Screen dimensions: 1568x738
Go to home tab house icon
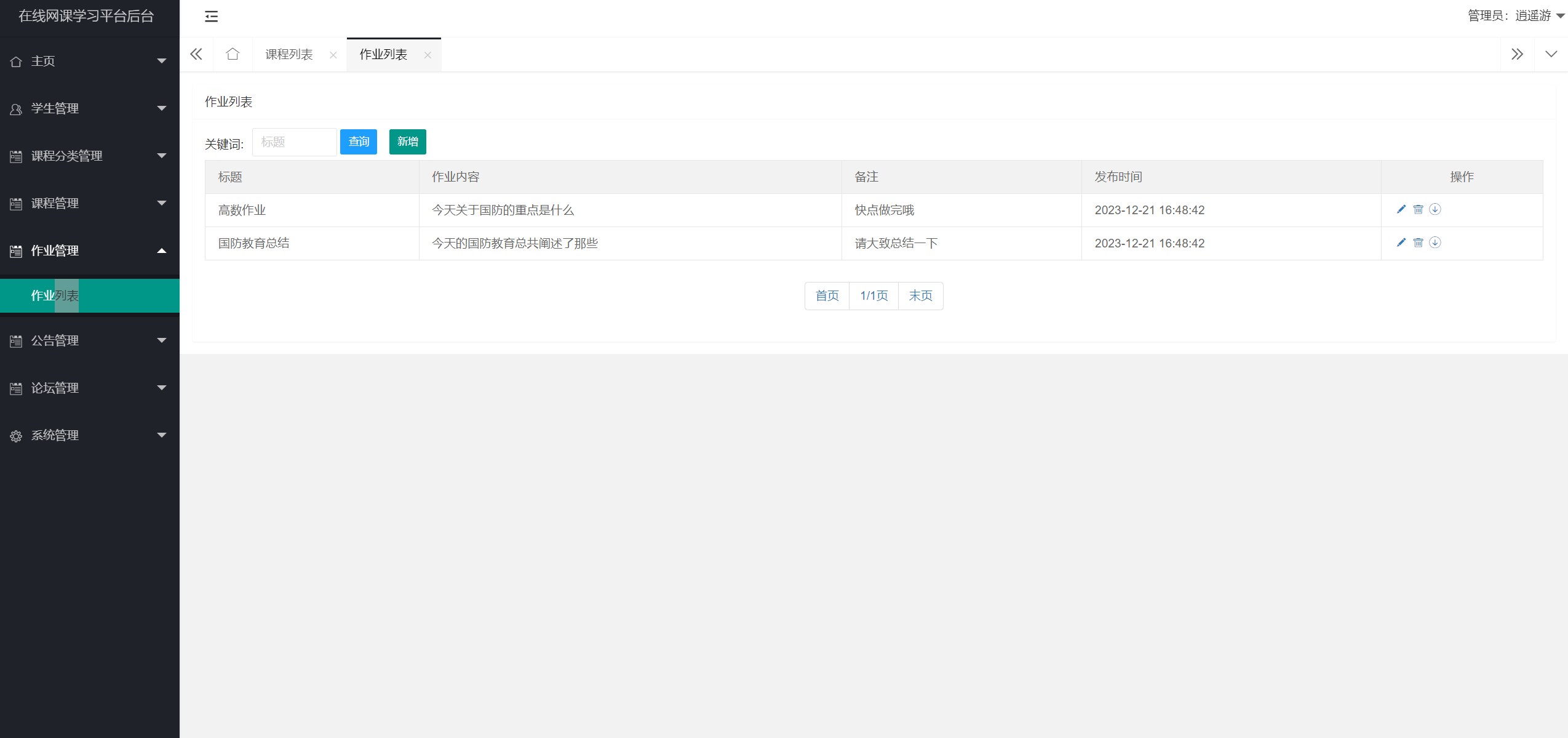tap(233, 54)
